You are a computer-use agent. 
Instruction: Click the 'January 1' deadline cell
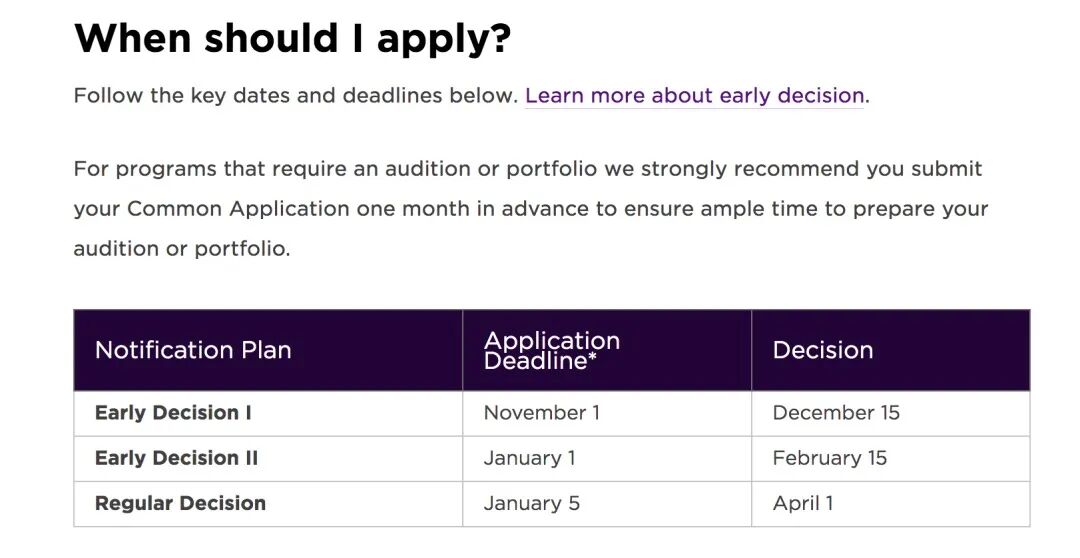[x=529, y=458]
